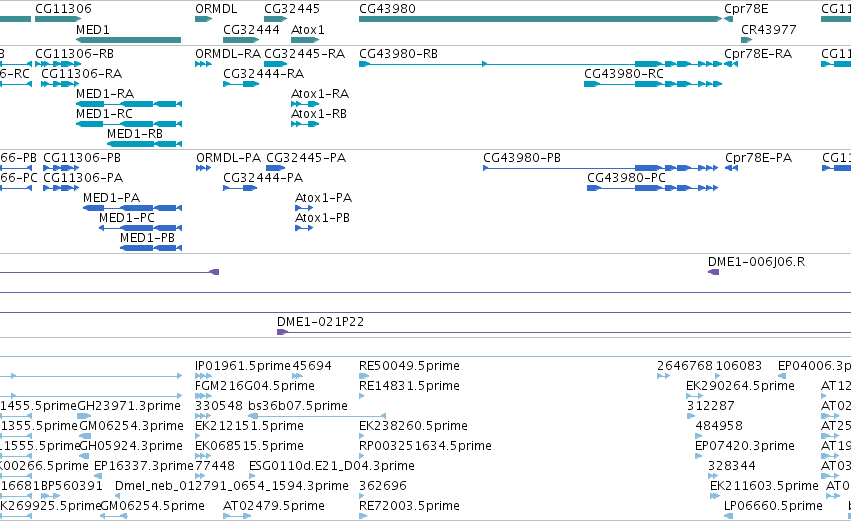851x521 pixels.
Task: Click EST GH23971.3prime
Action: [85, 416]
